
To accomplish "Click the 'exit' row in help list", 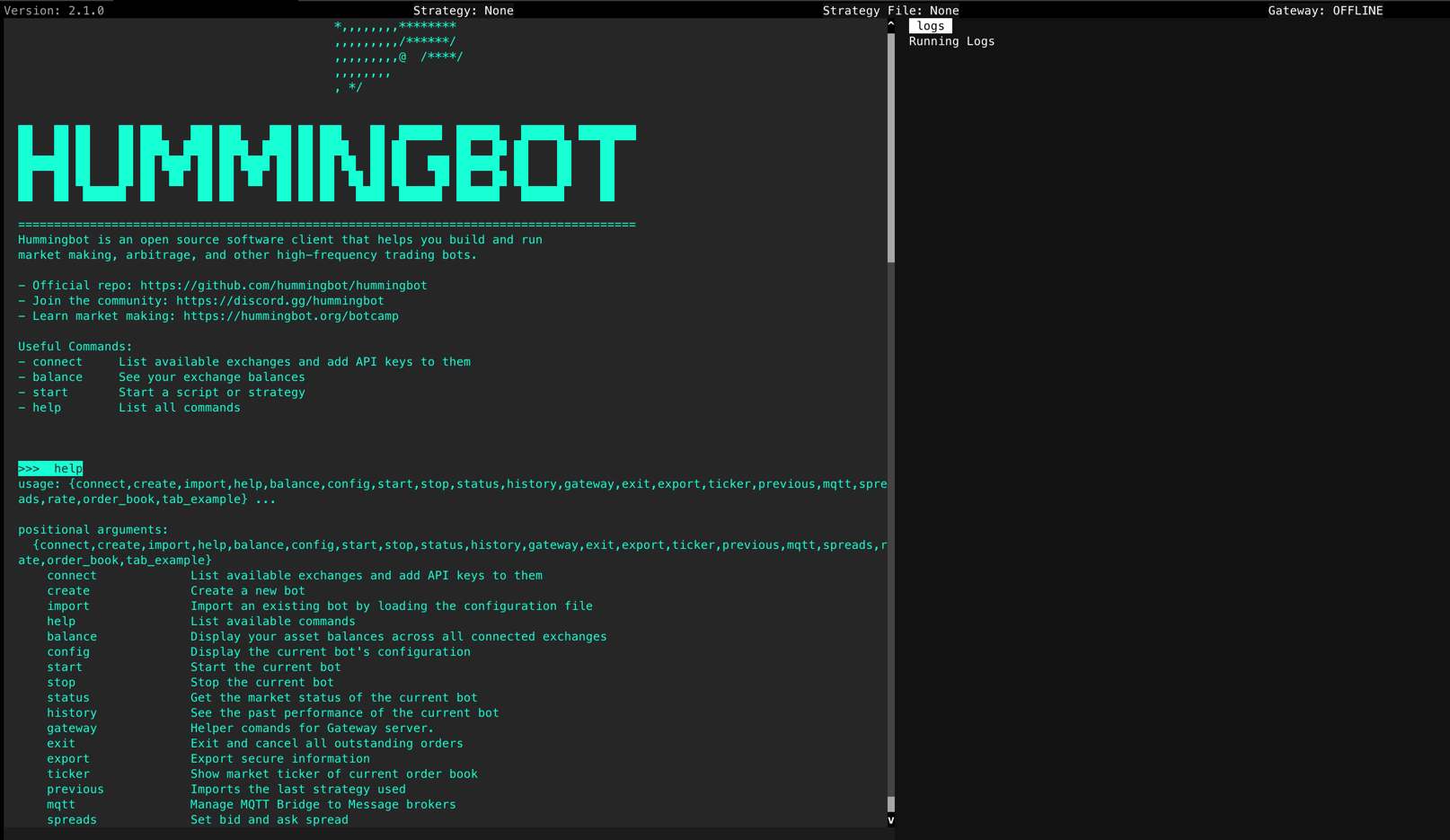I will [x=255, y=744].
